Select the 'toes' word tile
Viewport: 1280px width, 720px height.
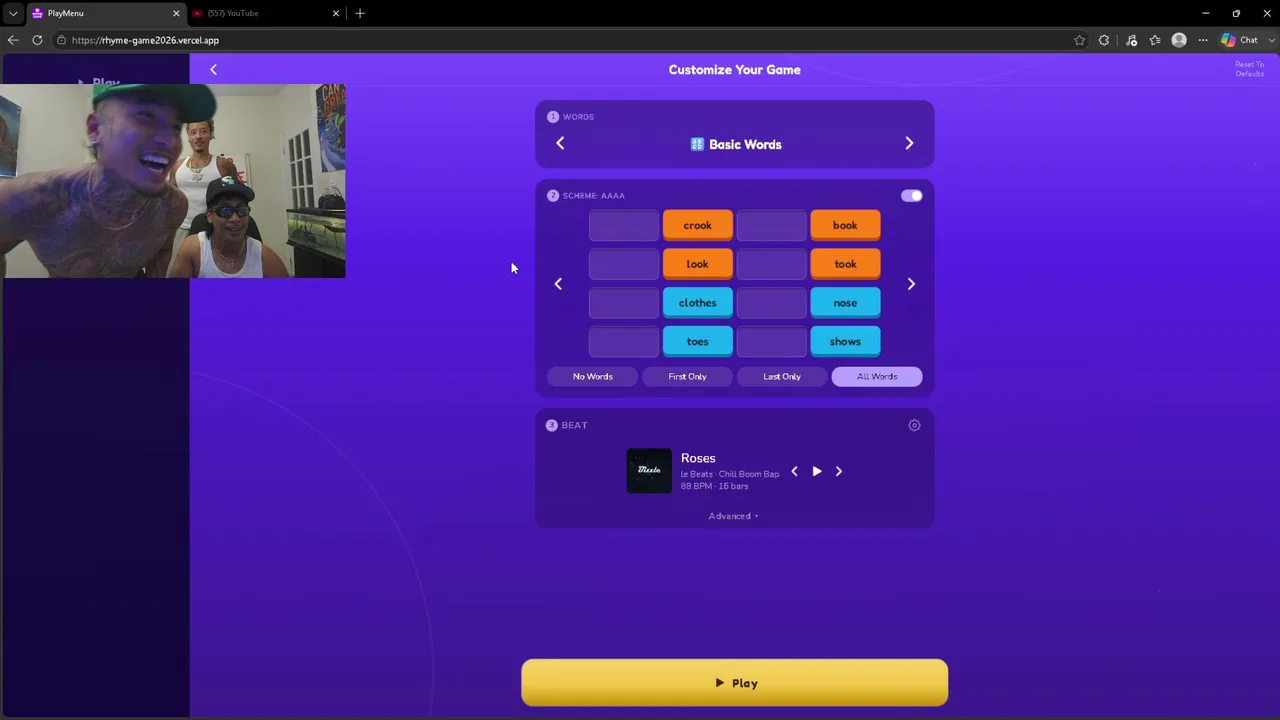coord(697,342)
